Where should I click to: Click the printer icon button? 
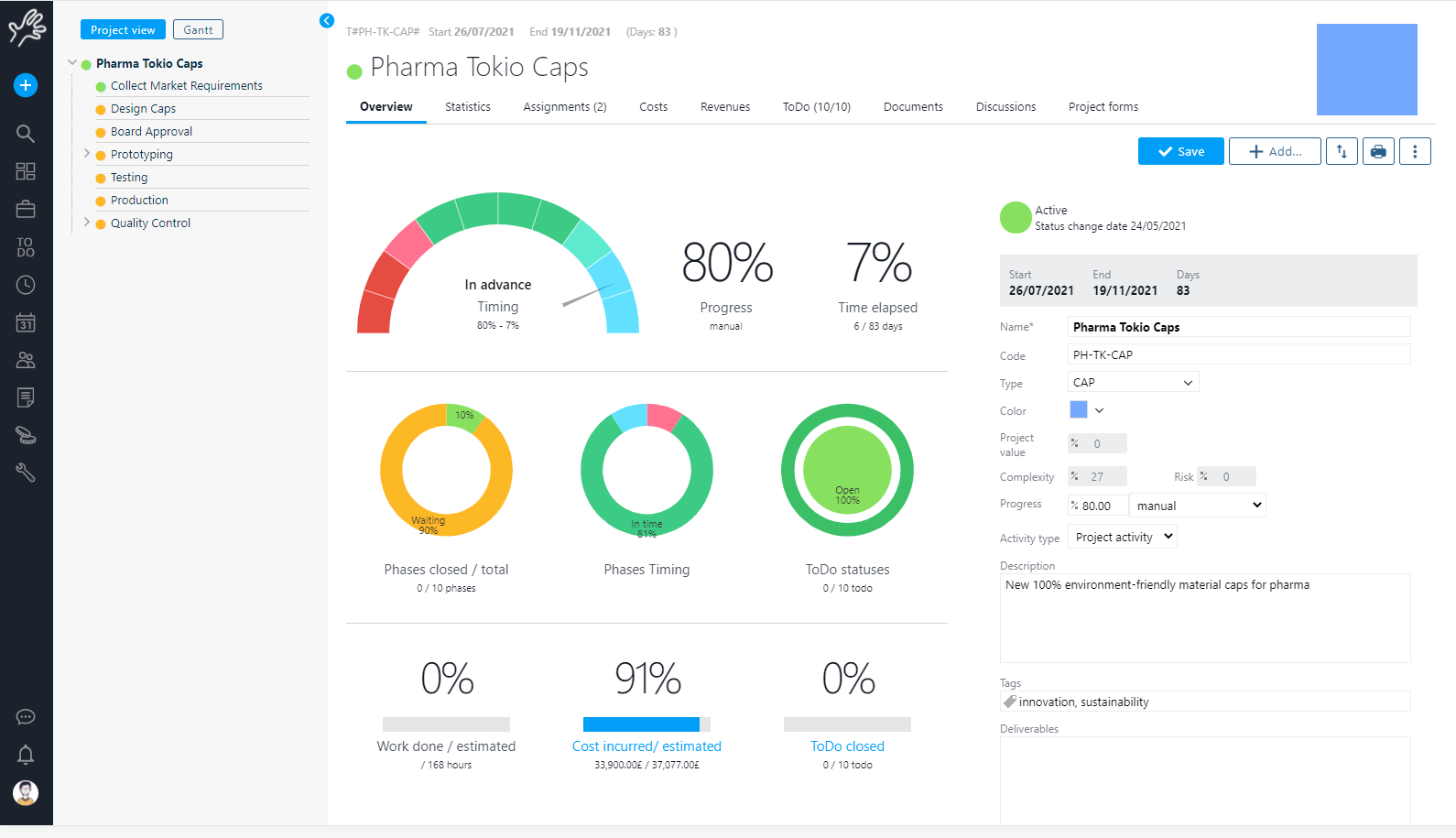(1378, 151)
